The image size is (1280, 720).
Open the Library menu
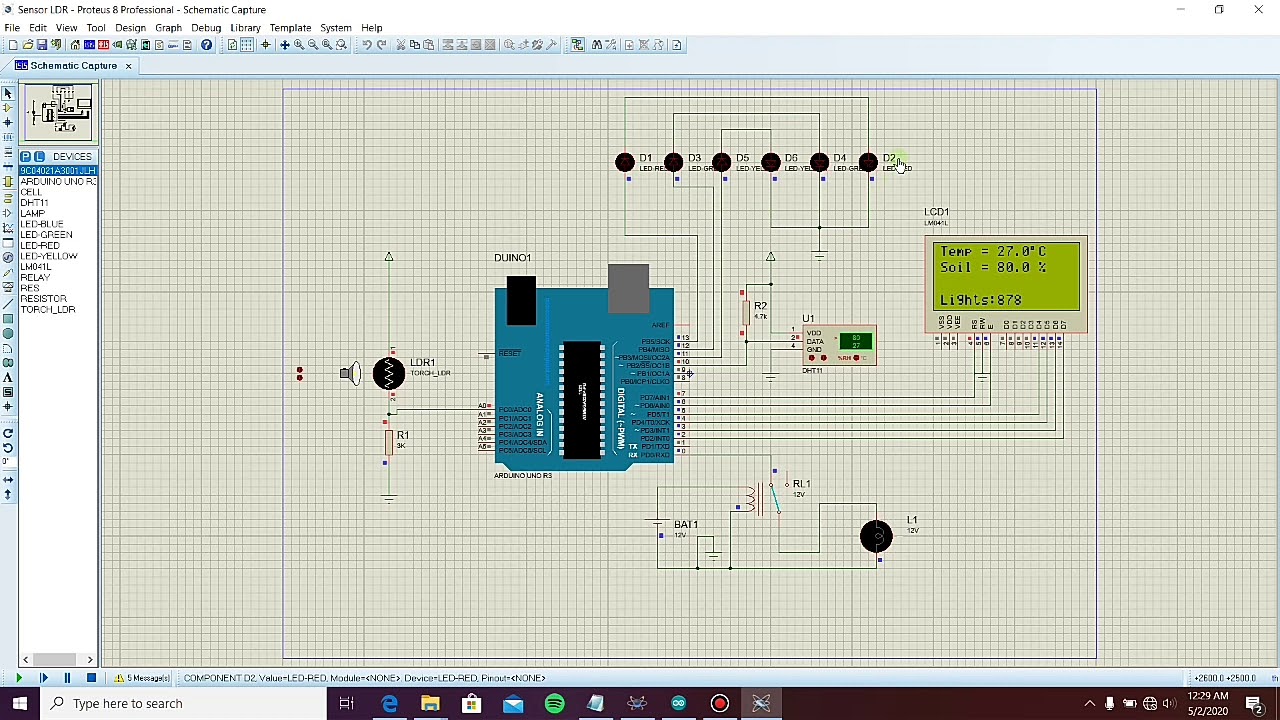(245, 27)
